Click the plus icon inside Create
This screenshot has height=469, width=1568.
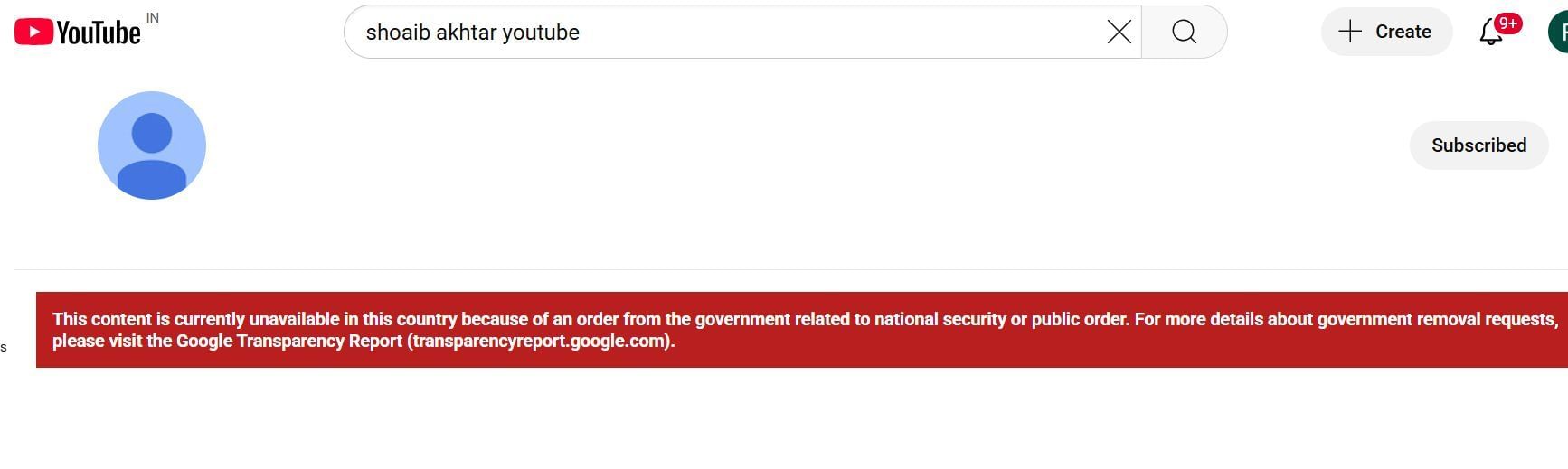click(x=1349, y=32)
